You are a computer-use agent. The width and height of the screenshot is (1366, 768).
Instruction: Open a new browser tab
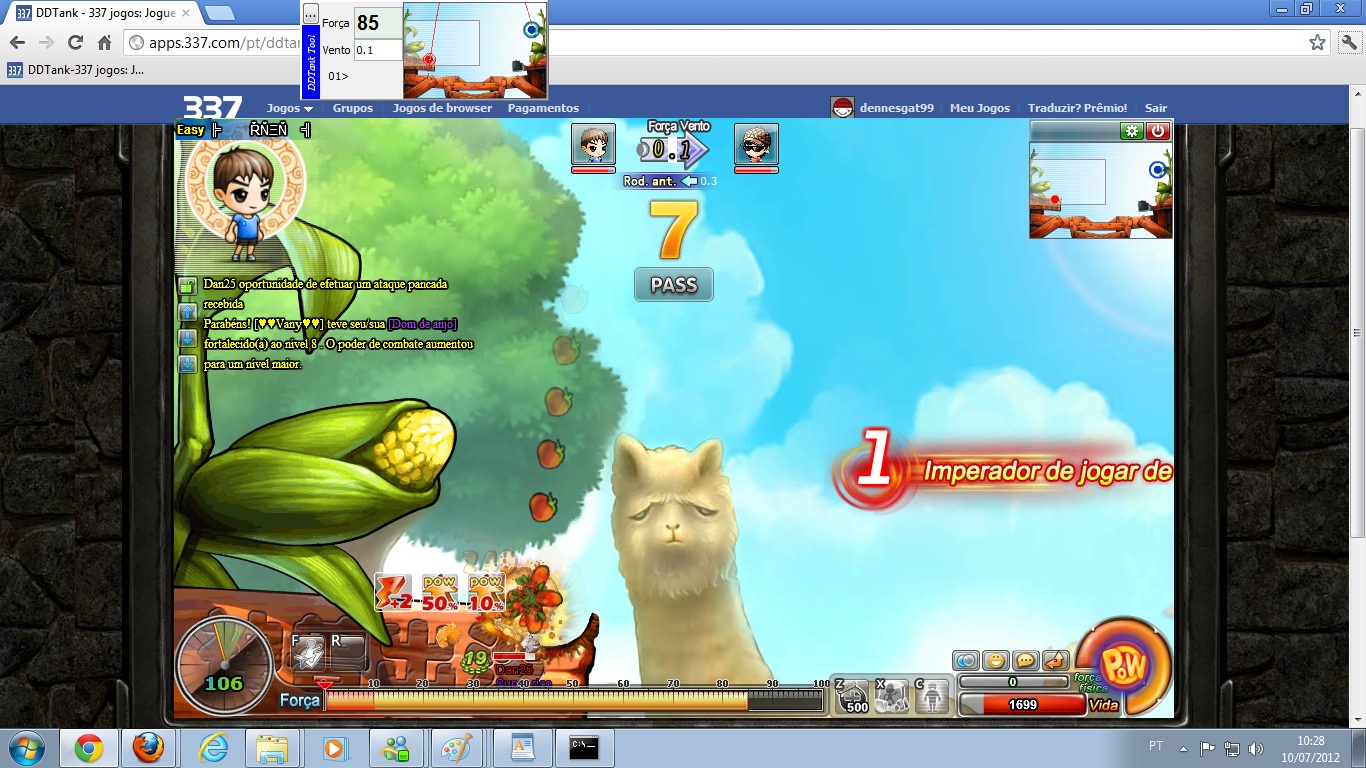point(220,14)
